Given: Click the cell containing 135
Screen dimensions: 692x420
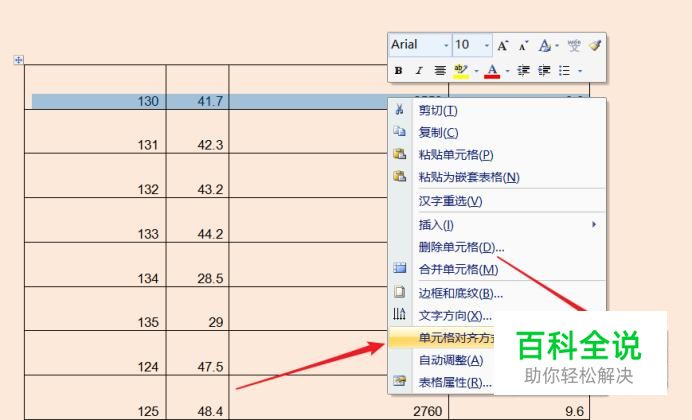Looking at the screenshot, I should [x=95, y=309].
